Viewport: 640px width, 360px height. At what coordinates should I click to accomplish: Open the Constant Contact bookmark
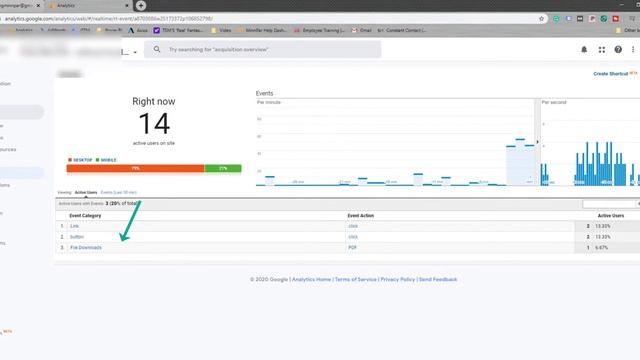click(402, 30)
